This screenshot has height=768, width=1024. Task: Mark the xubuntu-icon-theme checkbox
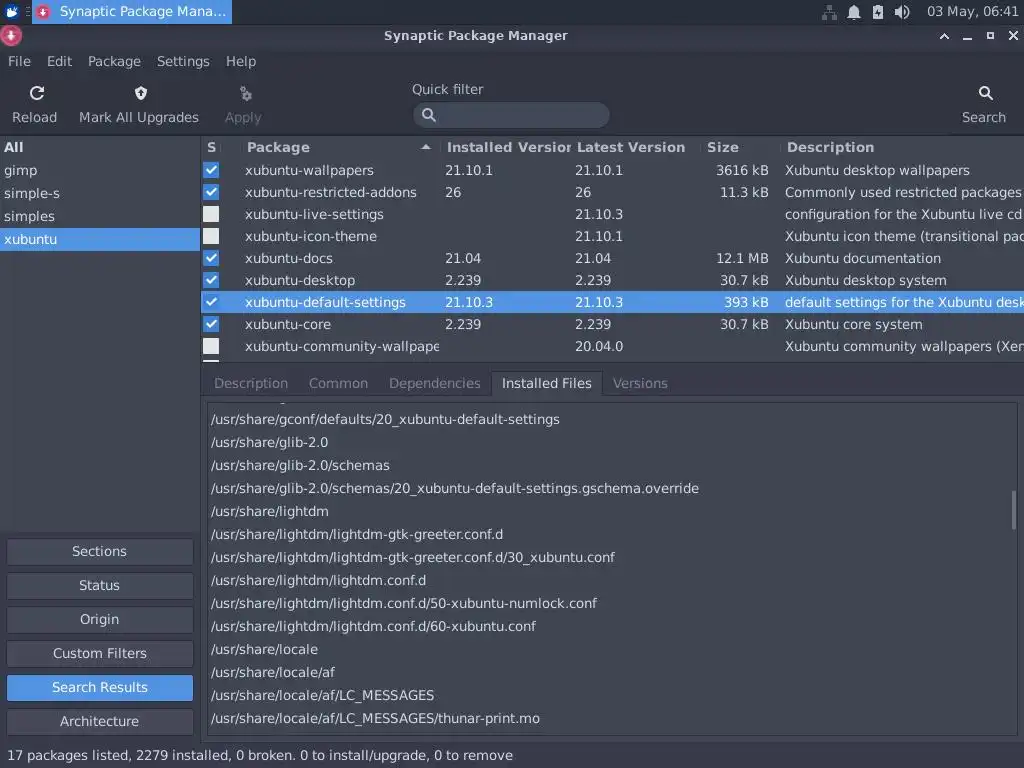pos(211,236)
